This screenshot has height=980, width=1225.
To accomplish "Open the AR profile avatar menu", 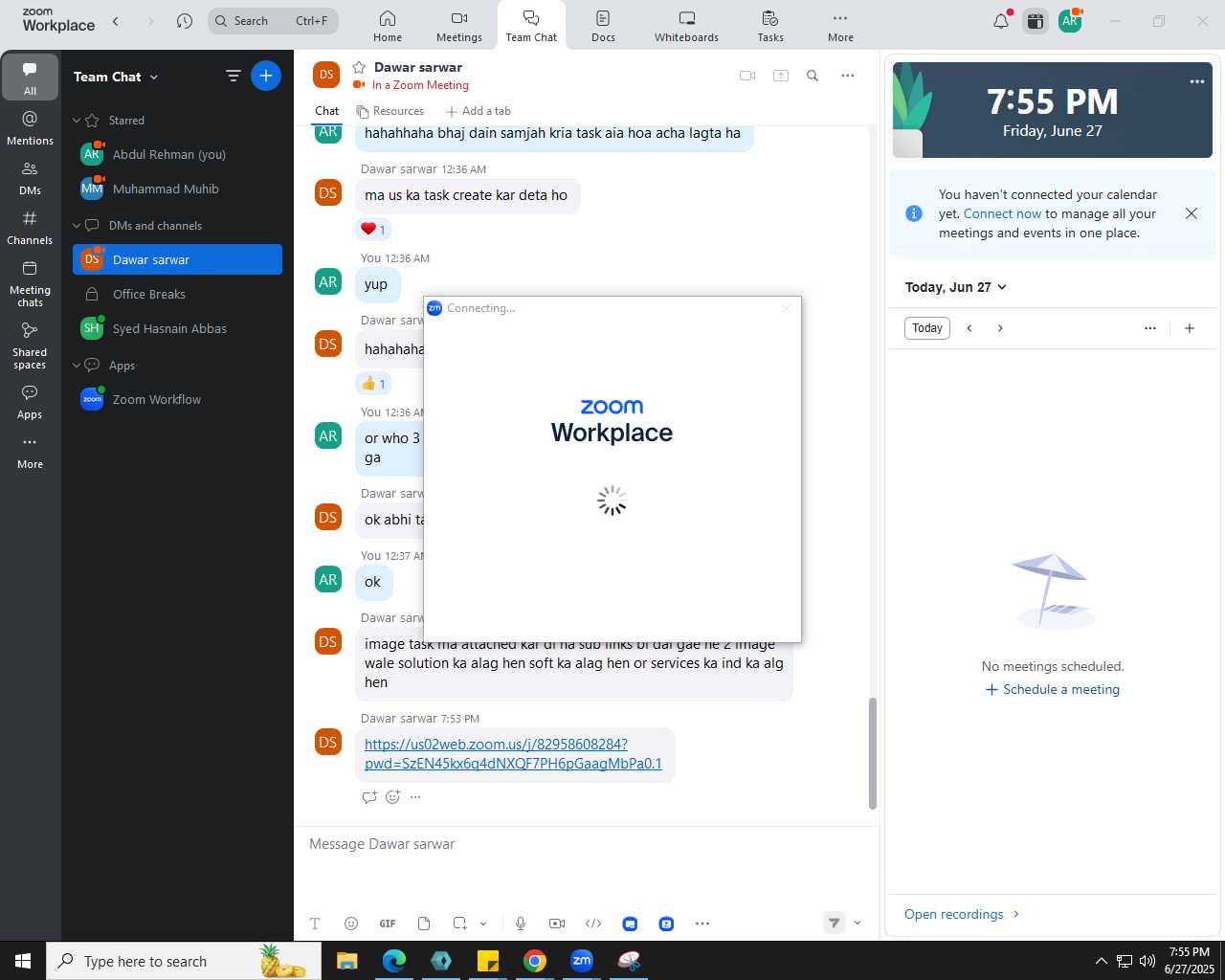I will (1070, 21).
